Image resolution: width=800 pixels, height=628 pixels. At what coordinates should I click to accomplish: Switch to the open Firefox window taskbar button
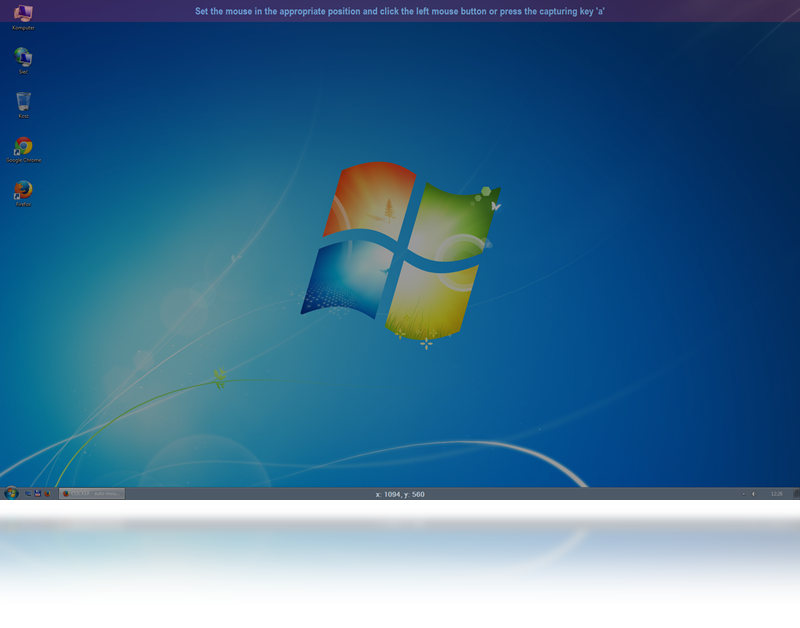[92, 493]
